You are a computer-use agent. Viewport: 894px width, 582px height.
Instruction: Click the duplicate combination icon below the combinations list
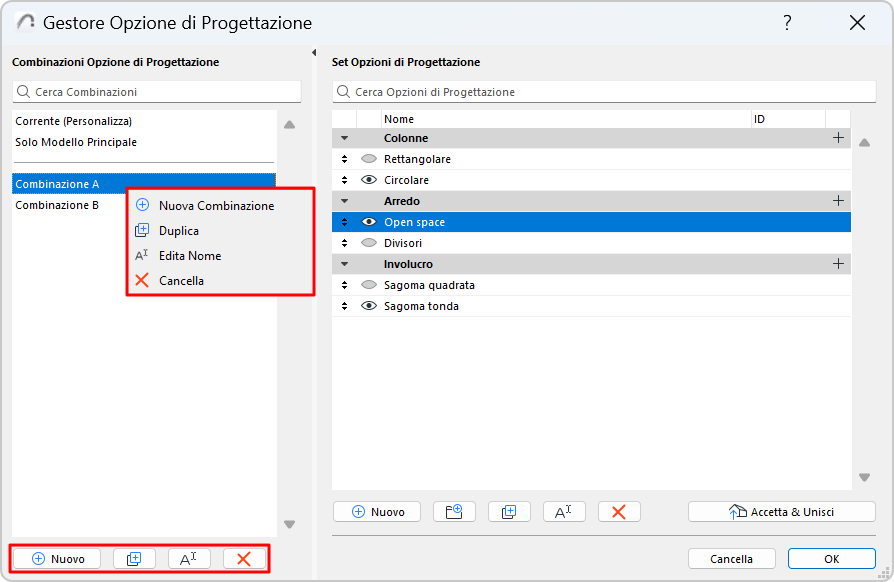(x=134, y=559)
